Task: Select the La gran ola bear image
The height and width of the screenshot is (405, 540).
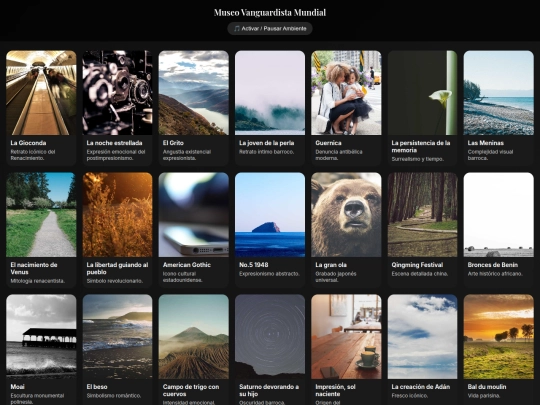Action: tap(346, 215)
